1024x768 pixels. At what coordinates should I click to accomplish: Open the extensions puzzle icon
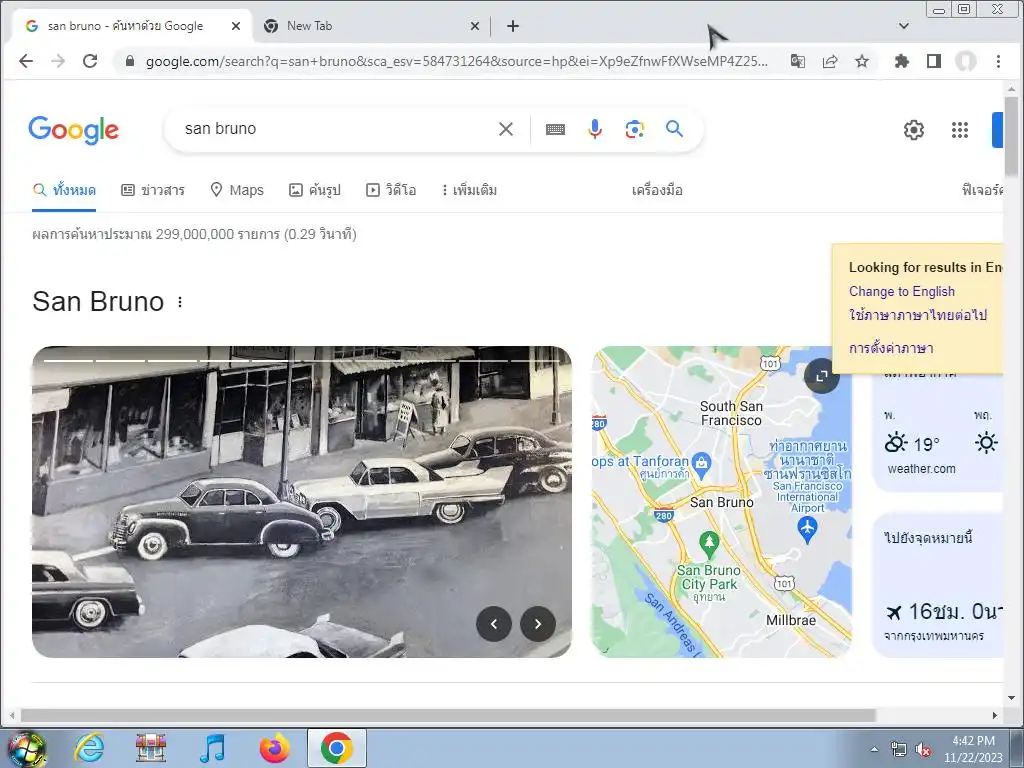[902, 61]
